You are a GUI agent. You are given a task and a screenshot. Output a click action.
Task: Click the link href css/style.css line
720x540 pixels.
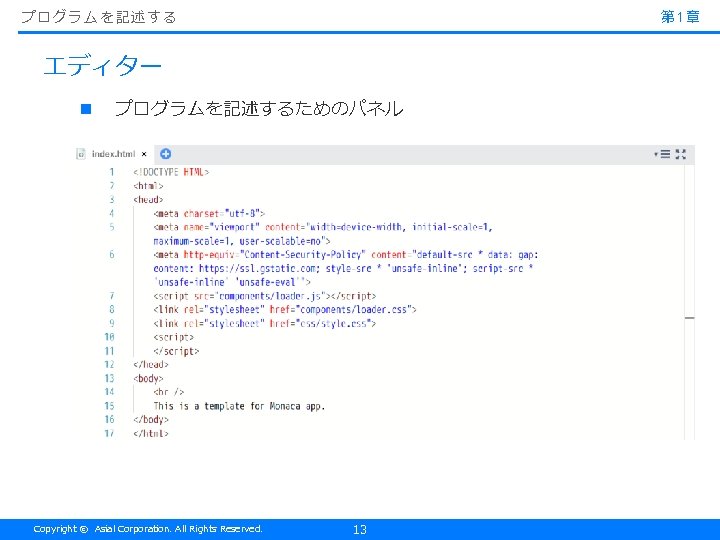(264, 324)
